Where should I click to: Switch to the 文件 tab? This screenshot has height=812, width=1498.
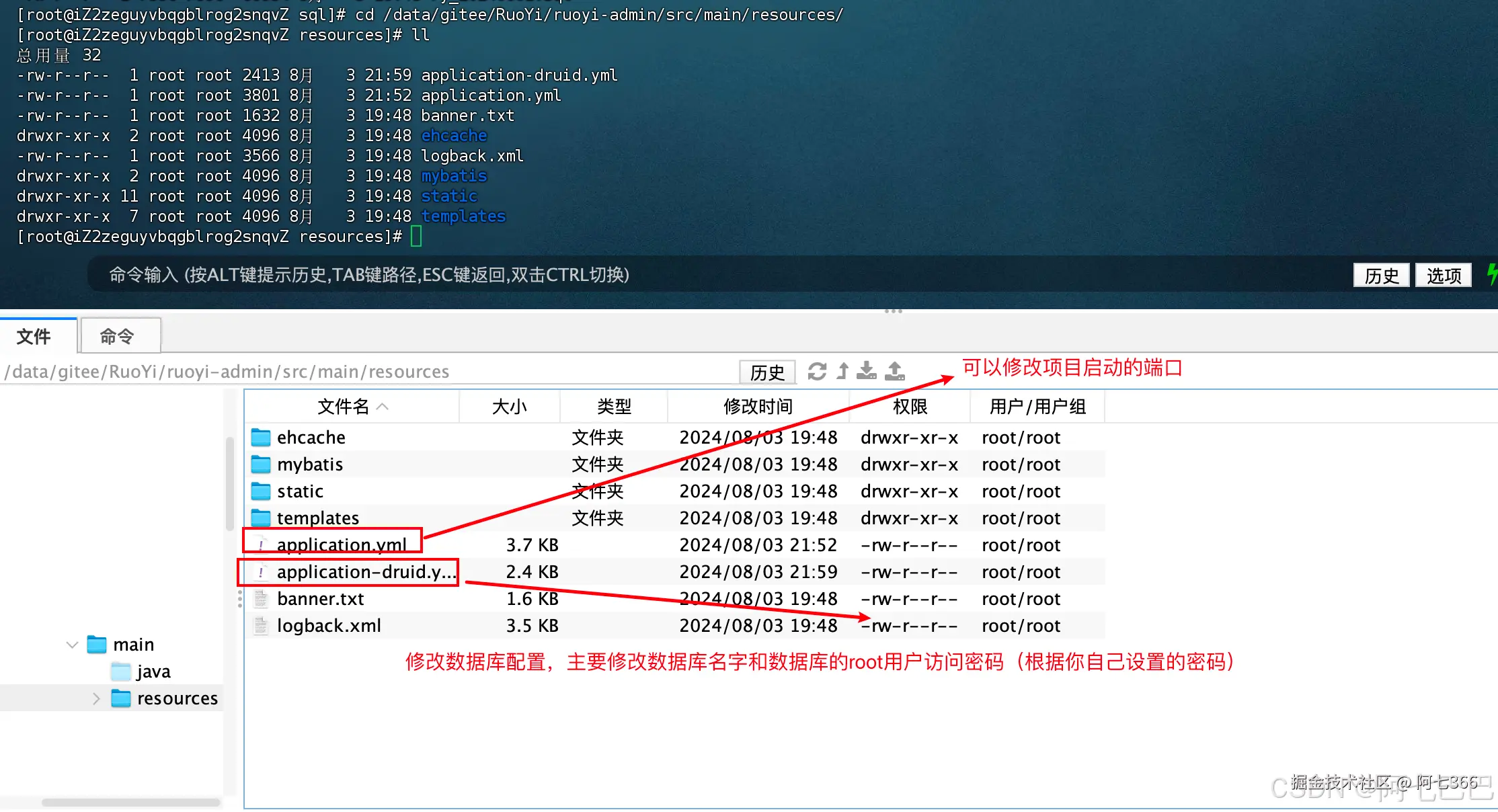pyautogui.click(x=34, y=336)
